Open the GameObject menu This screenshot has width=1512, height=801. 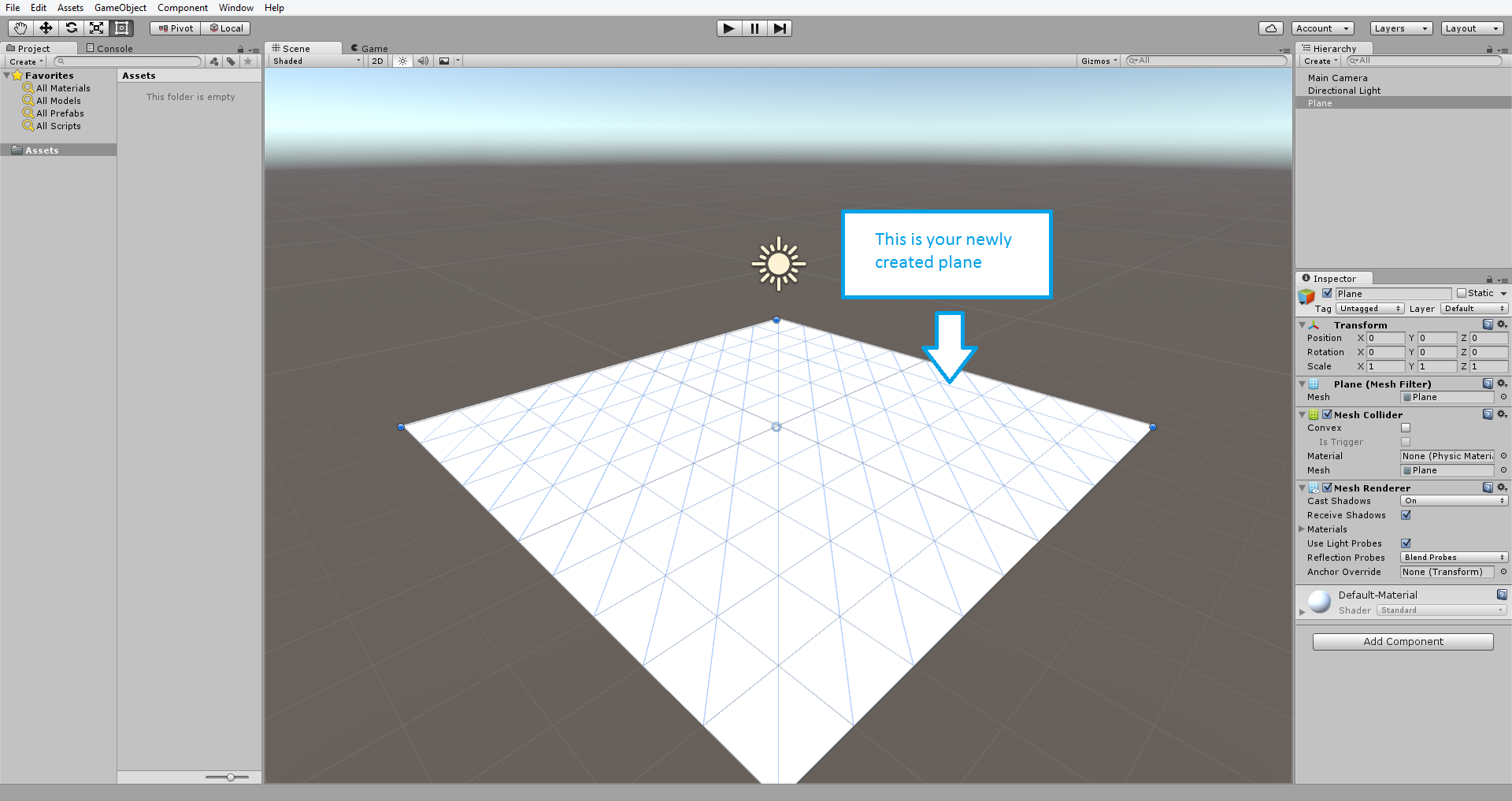coord(120,8)
